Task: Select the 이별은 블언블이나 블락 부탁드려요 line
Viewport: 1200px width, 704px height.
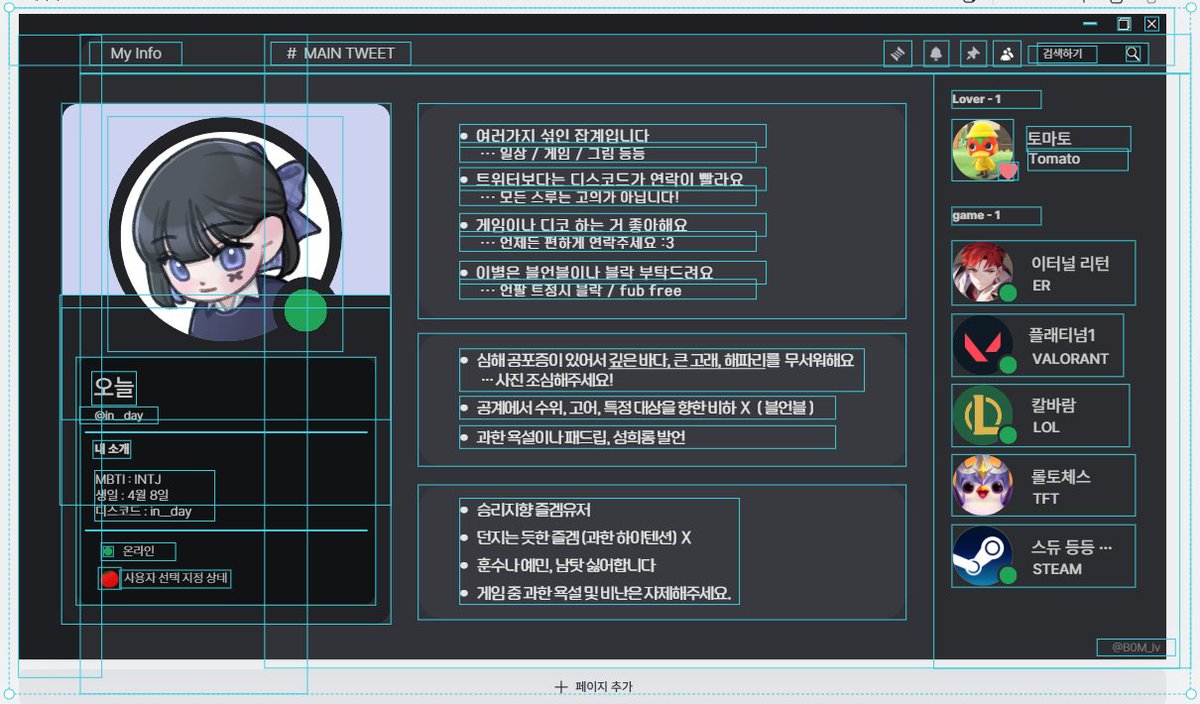Action: click(594, 272)
